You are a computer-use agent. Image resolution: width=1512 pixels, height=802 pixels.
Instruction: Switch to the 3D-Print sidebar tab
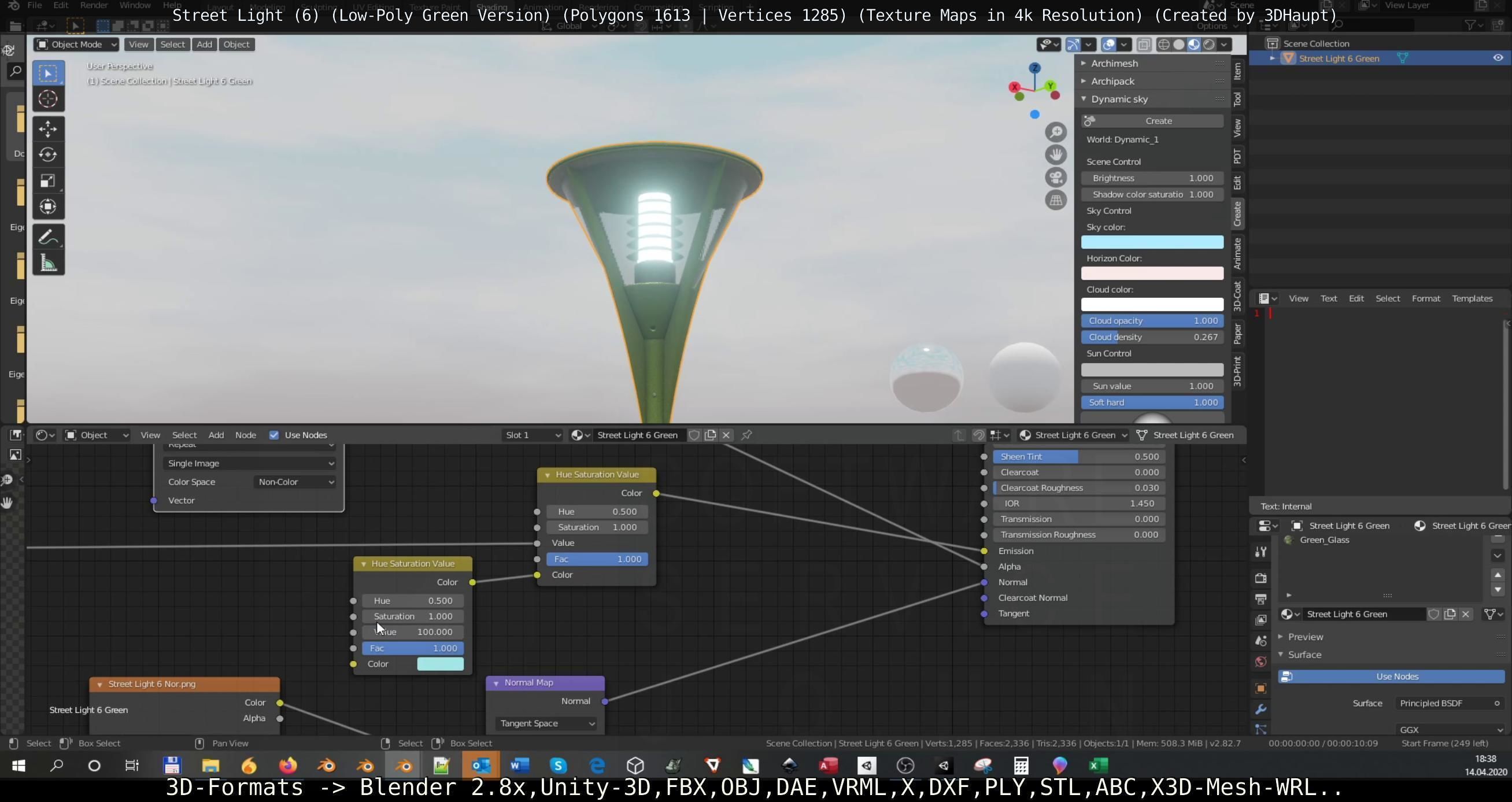(1237, 371)
